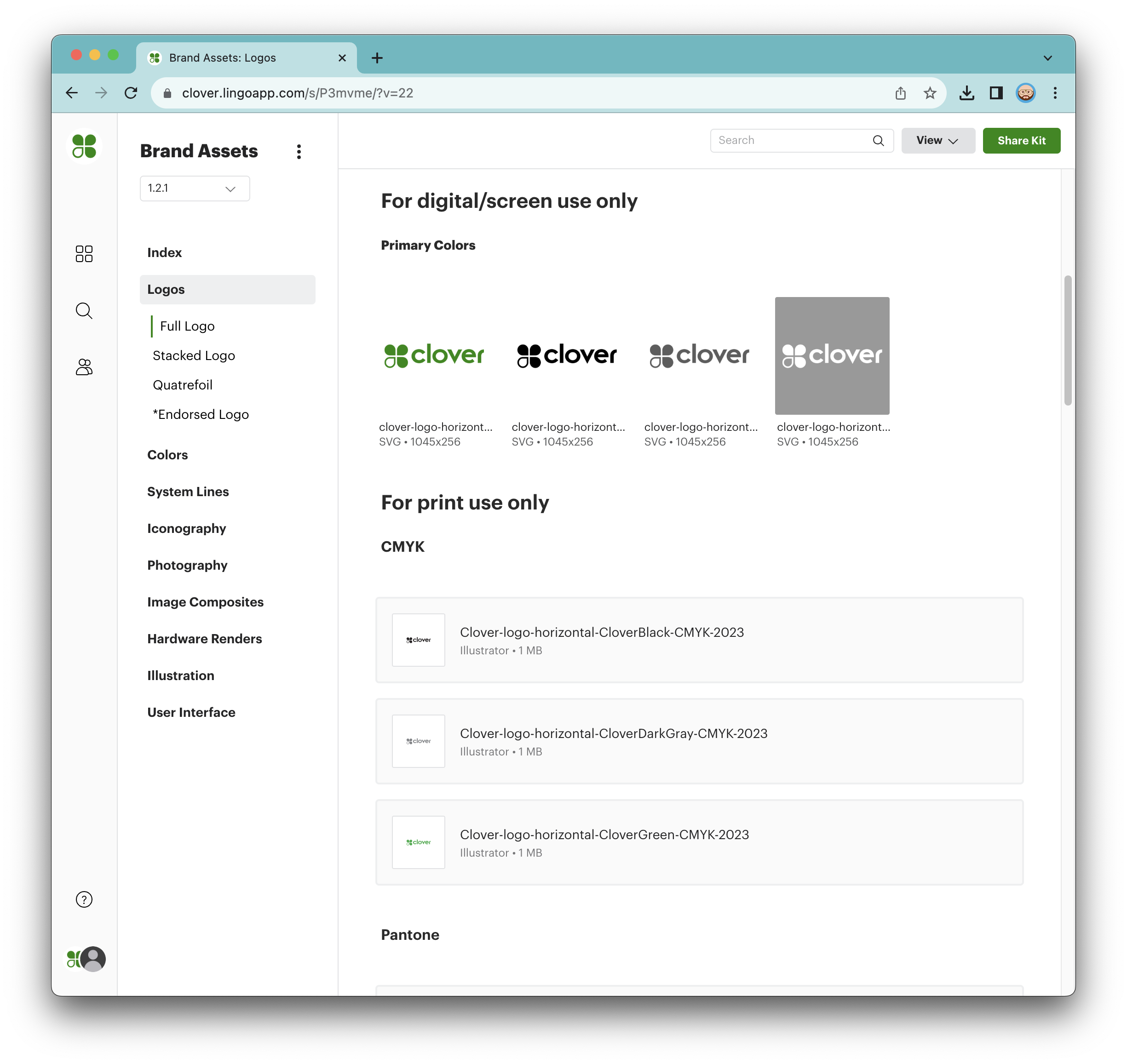Go to *Endorsed Logo subsection
This screenshot has width=1127, height=1064.
[200, 415]
